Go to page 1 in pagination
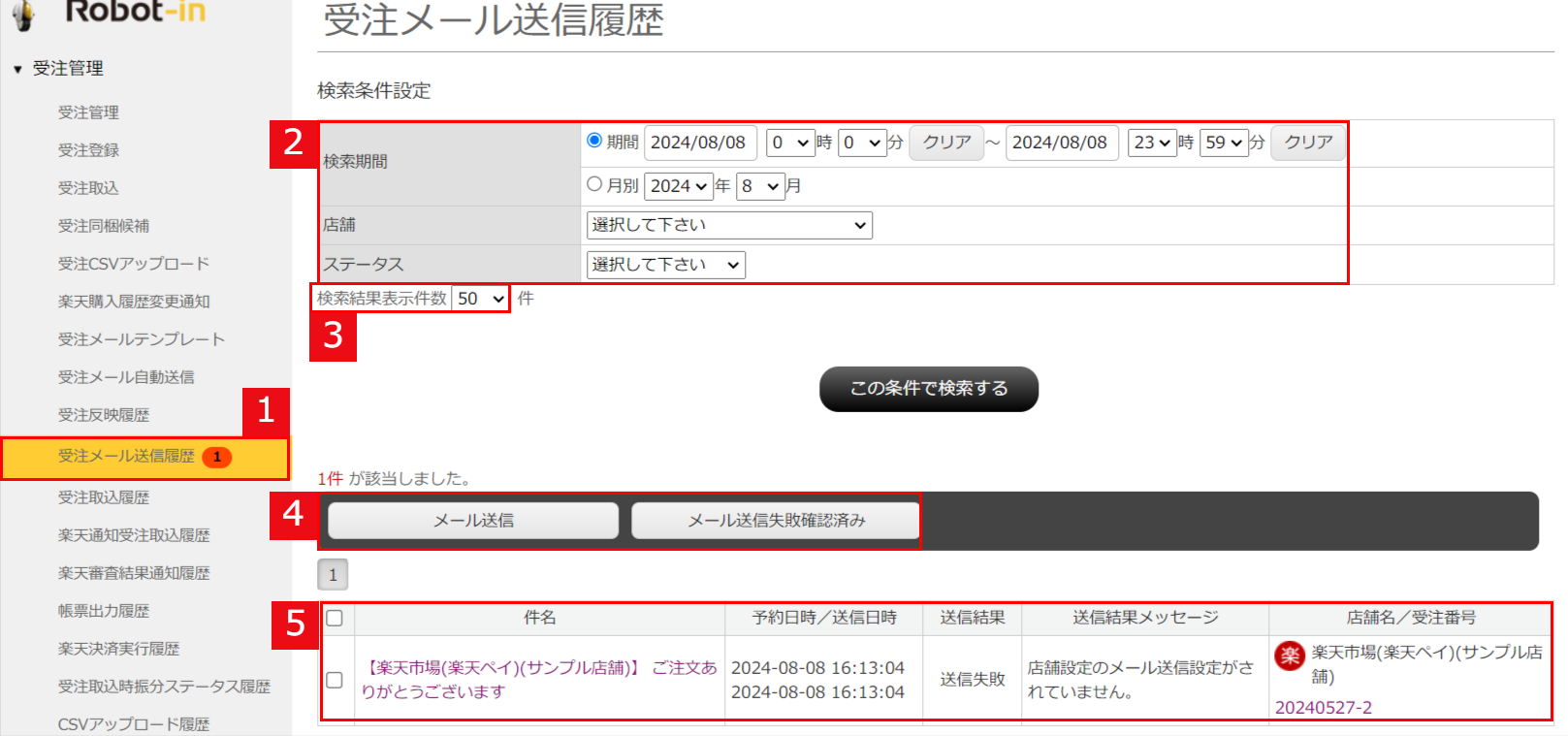 coord(333,575)
